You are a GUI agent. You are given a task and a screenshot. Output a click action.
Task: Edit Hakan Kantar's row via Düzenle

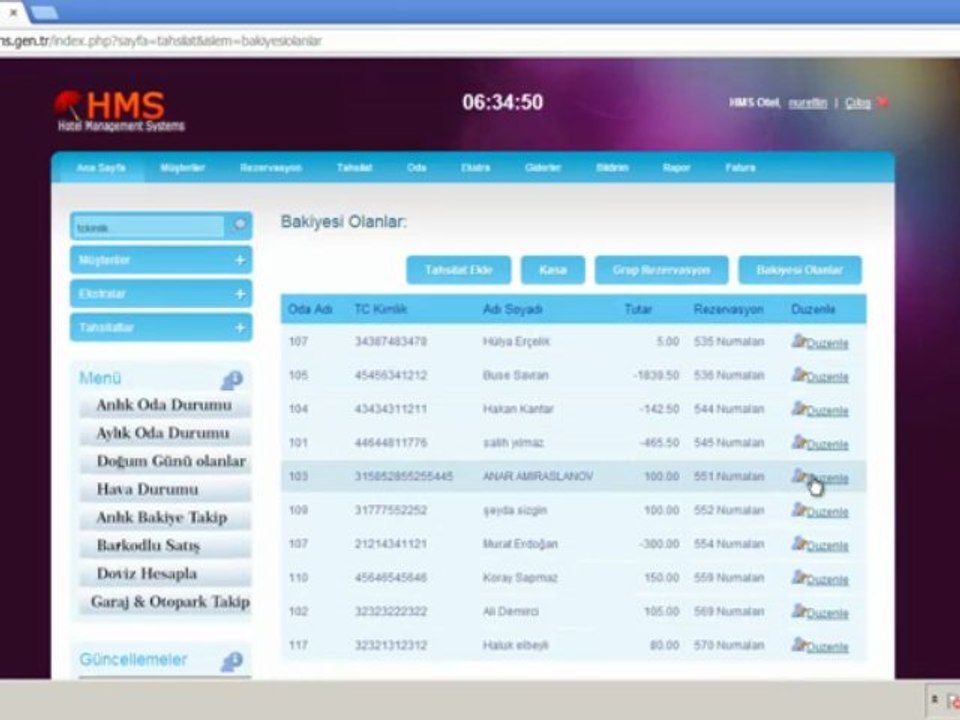820,410
